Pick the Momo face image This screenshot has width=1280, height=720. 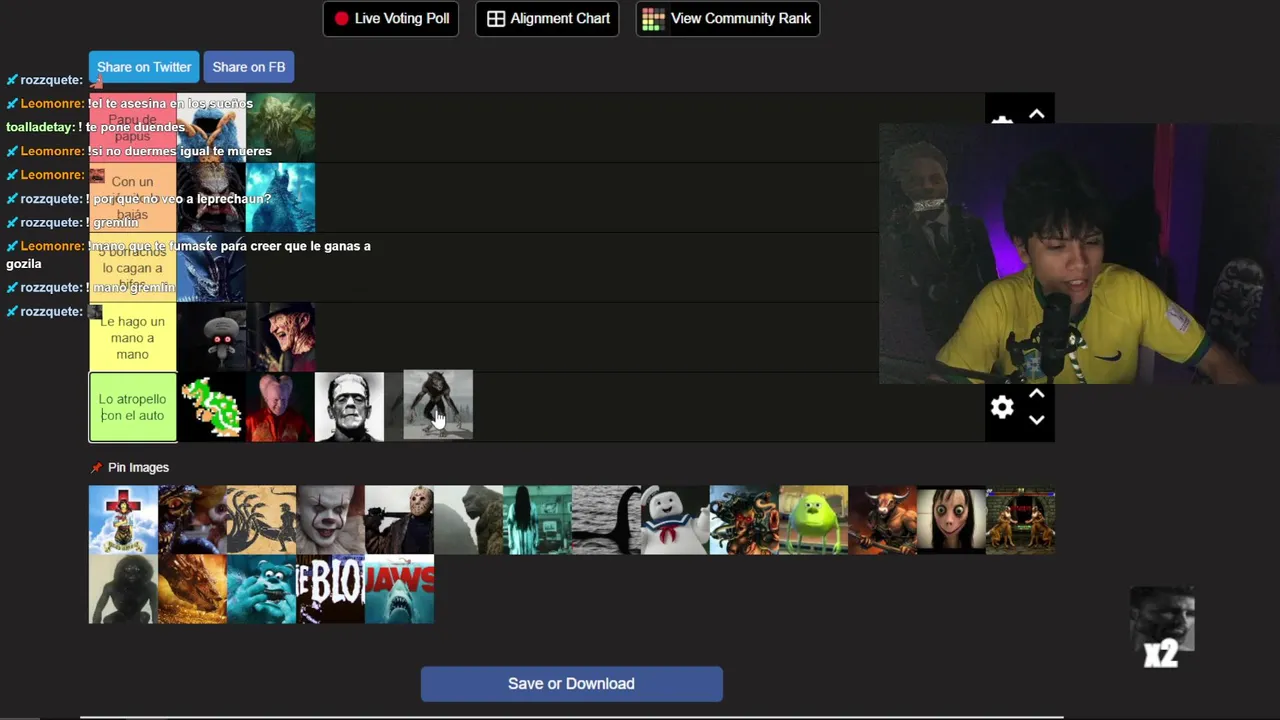[951, 520]
